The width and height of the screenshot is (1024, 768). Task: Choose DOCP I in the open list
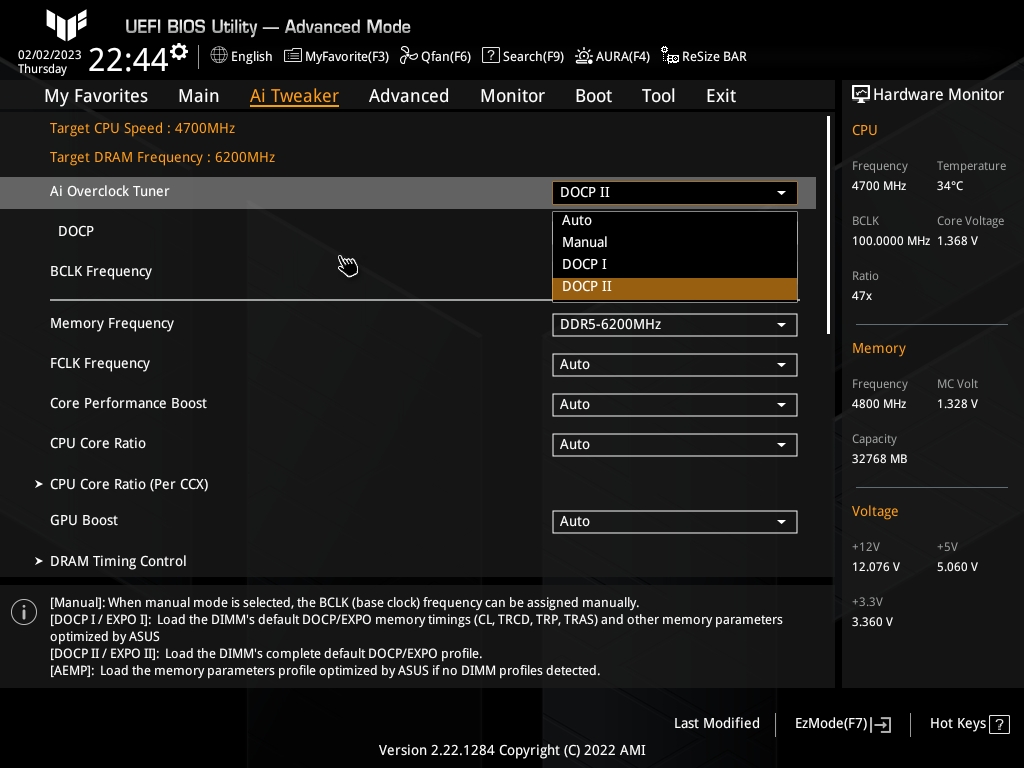coord(675,264)
